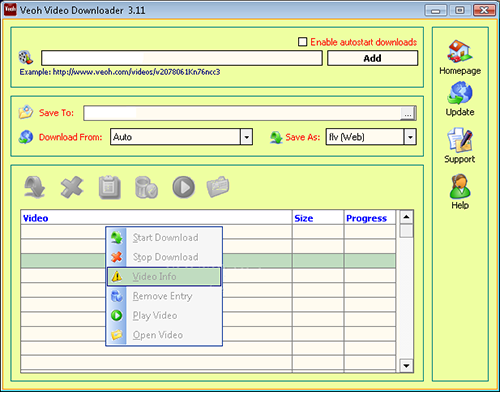Click the scrollbar up arrow in list

pyautogui.click(x=406, y=217)
